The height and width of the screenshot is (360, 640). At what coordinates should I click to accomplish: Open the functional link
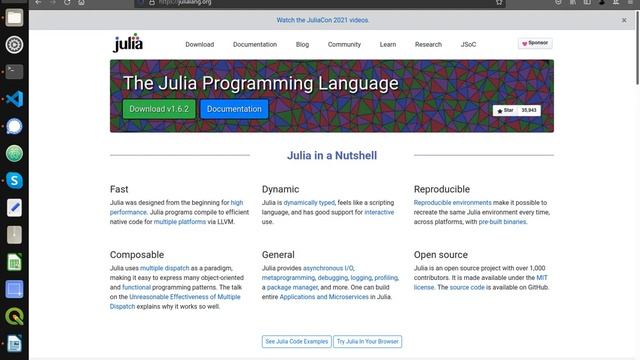coord(136,287)
